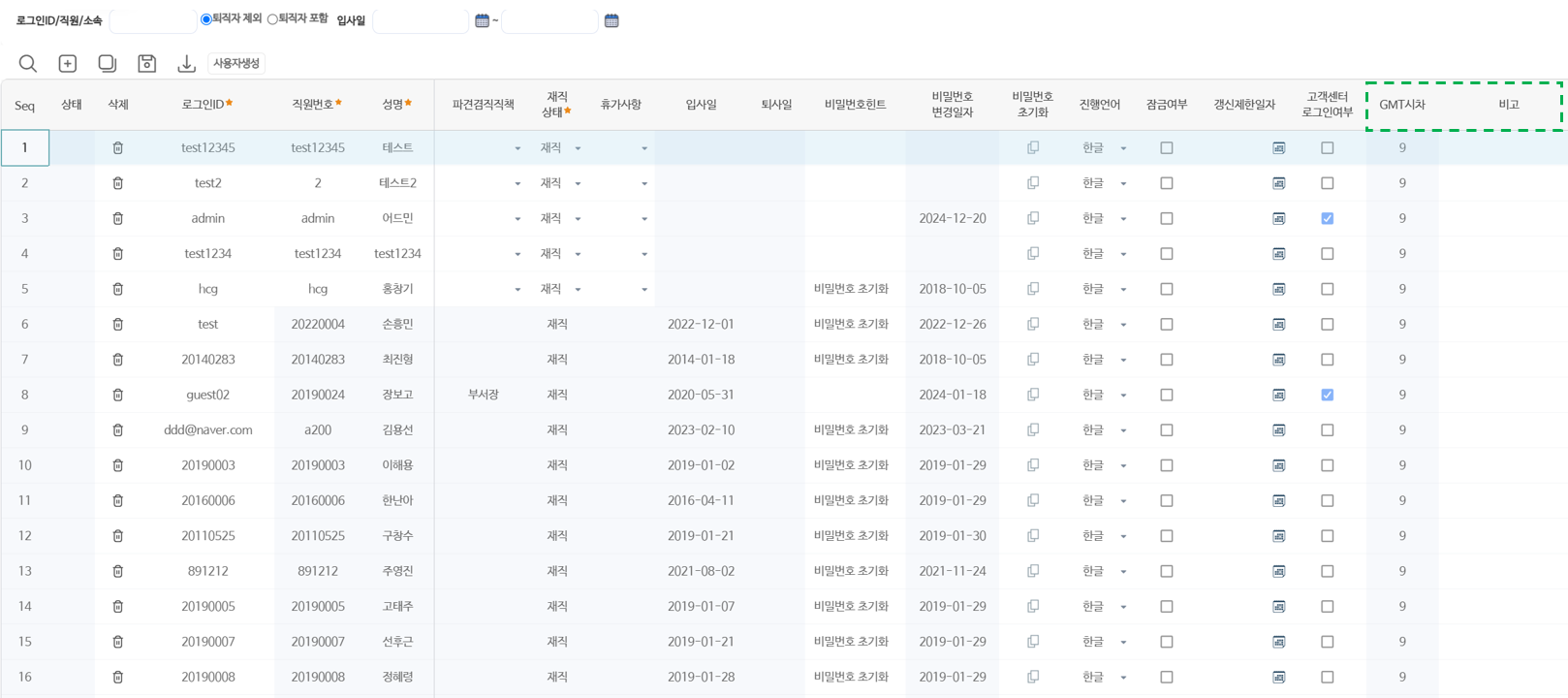Open 휴가사항 dropdown for hcg row

point(643,290)
